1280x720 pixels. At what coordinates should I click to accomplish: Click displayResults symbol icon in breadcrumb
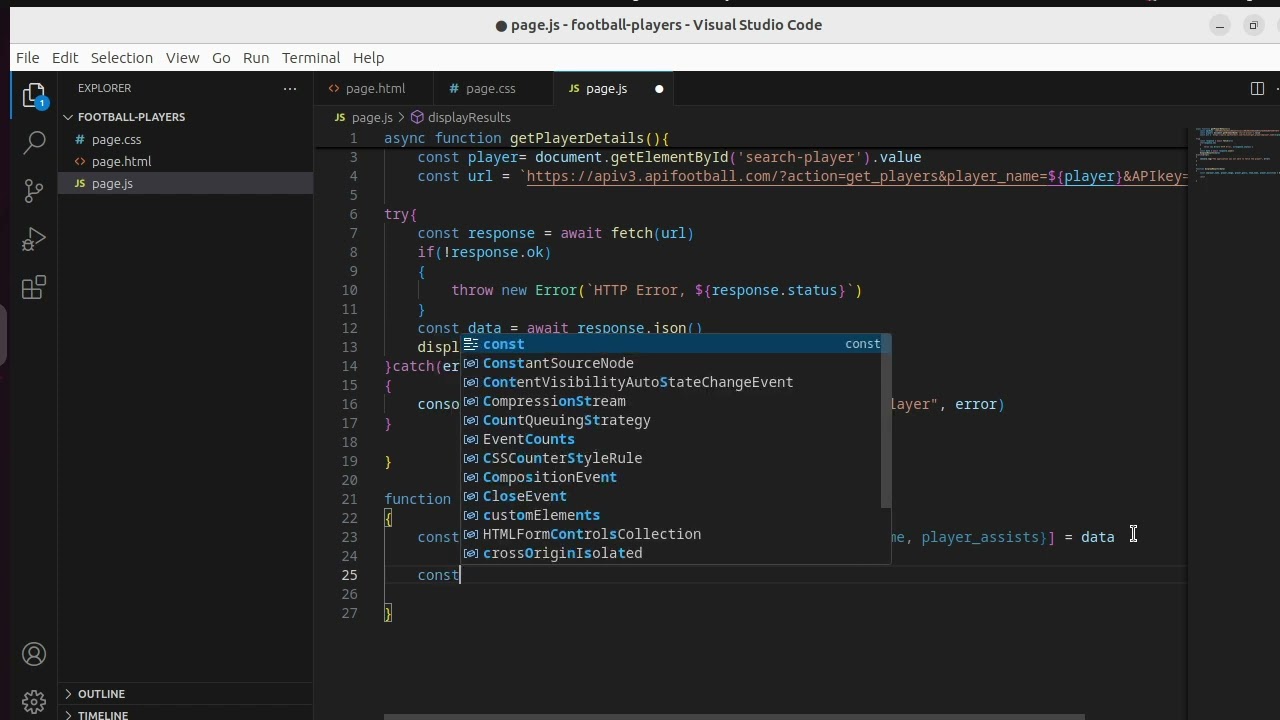pyautogui.click(x=417, y=117)
